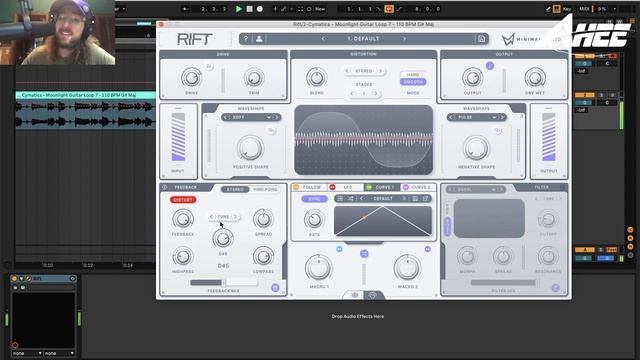This screenshot has width=640, height=360.
Task: Open the help question mark in RIFT
Action: (x=246, y=39)
